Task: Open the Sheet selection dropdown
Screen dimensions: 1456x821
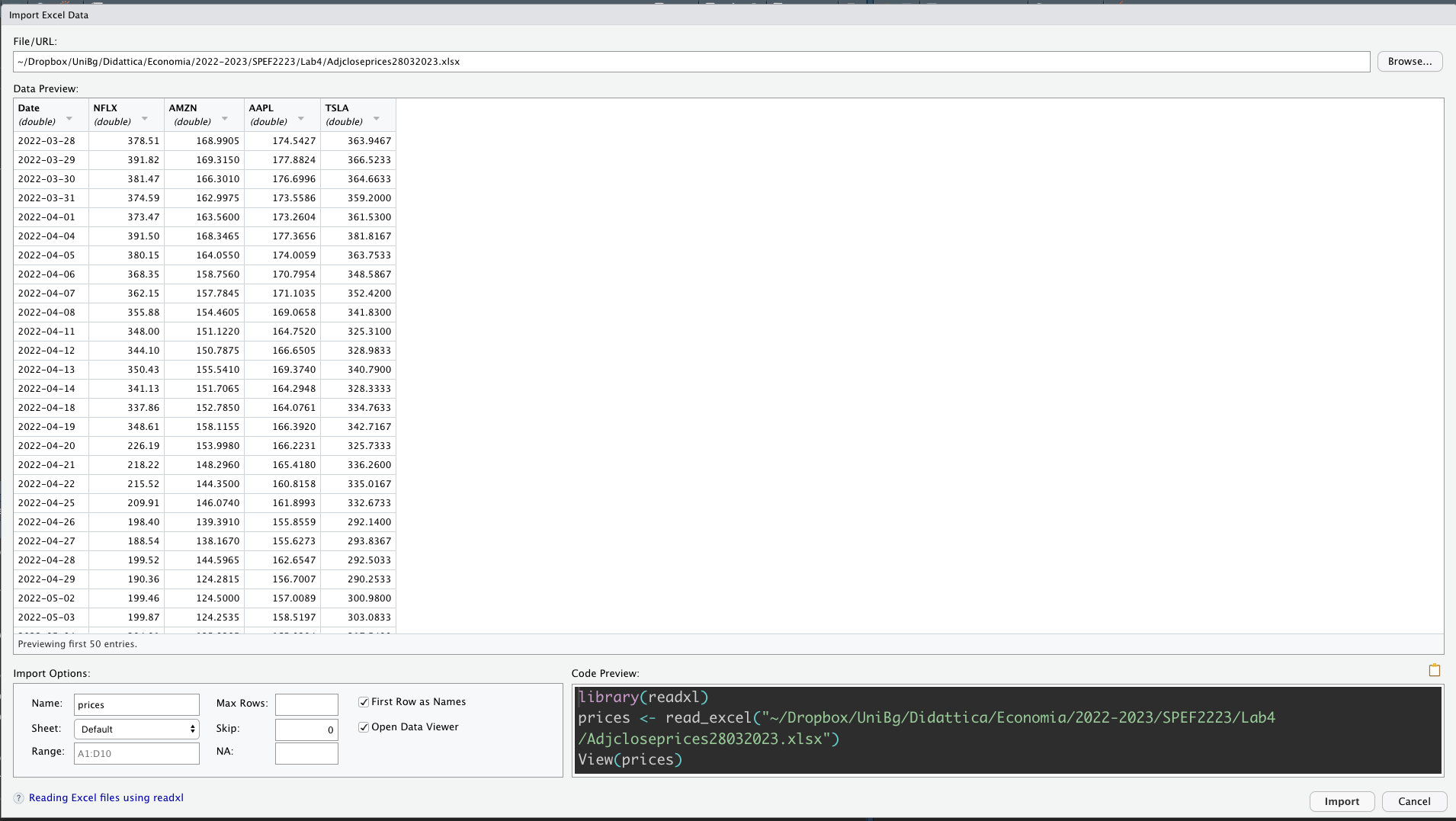Action: 136,730
